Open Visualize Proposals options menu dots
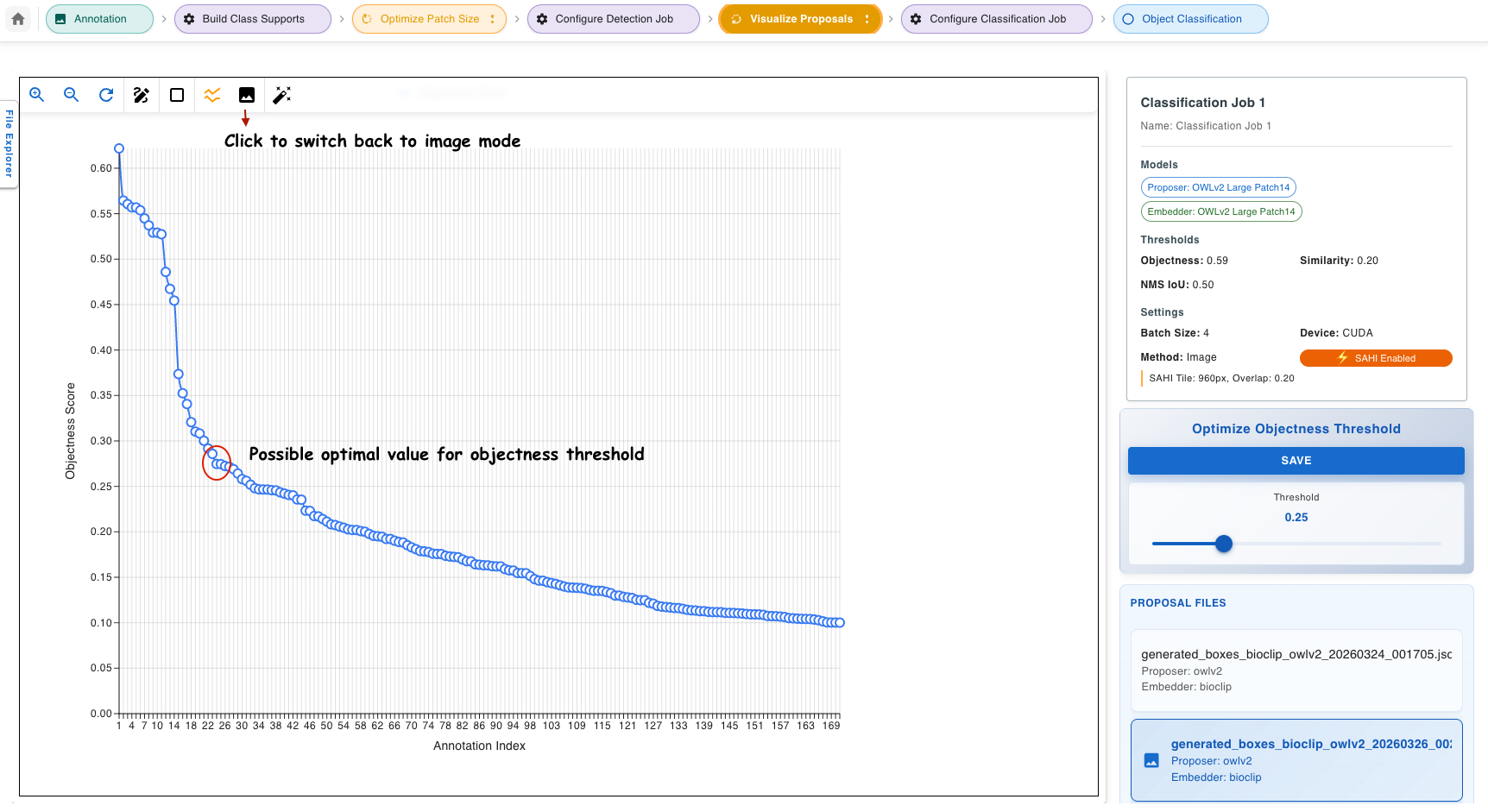This screenshot has width=1488, height=812. (x=867, y=19)
